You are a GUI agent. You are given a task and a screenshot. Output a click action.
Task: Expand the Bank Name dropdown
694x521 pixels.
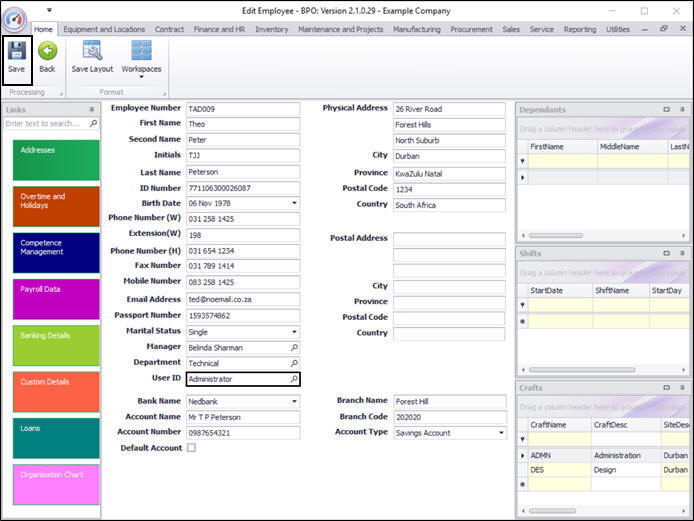click(x=294, y=401)
